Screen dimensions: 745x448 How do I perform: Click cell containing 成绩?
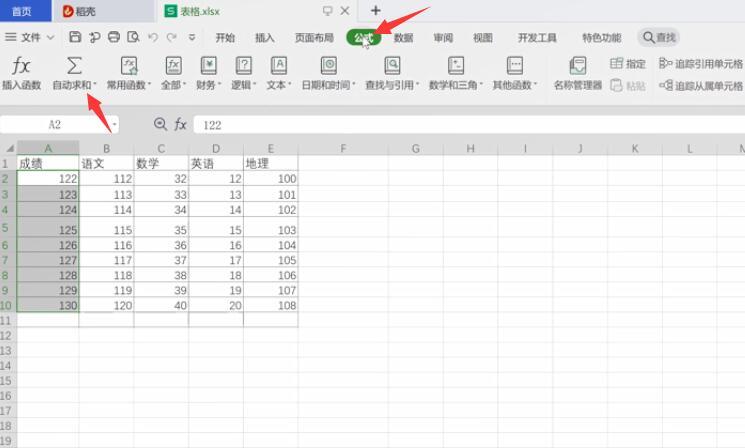click(48, 163)
